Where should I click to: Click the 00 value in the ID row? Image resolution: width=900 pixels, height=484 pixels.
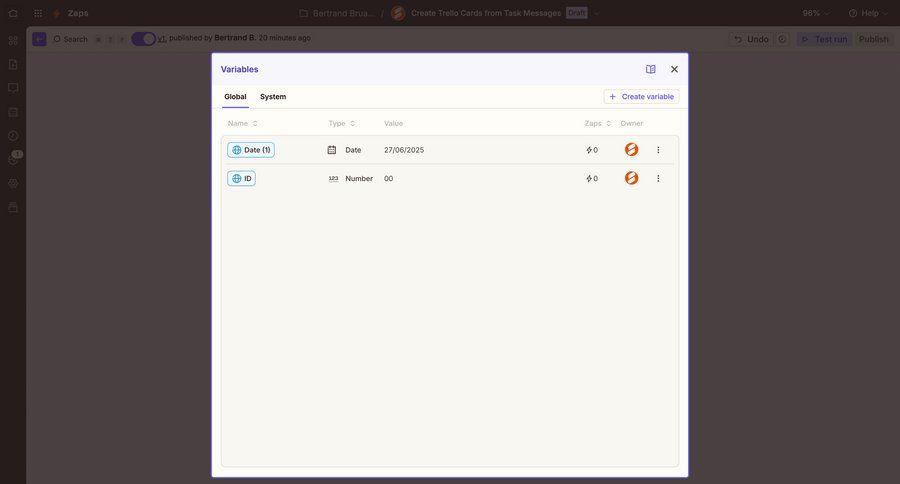[389, 179]
